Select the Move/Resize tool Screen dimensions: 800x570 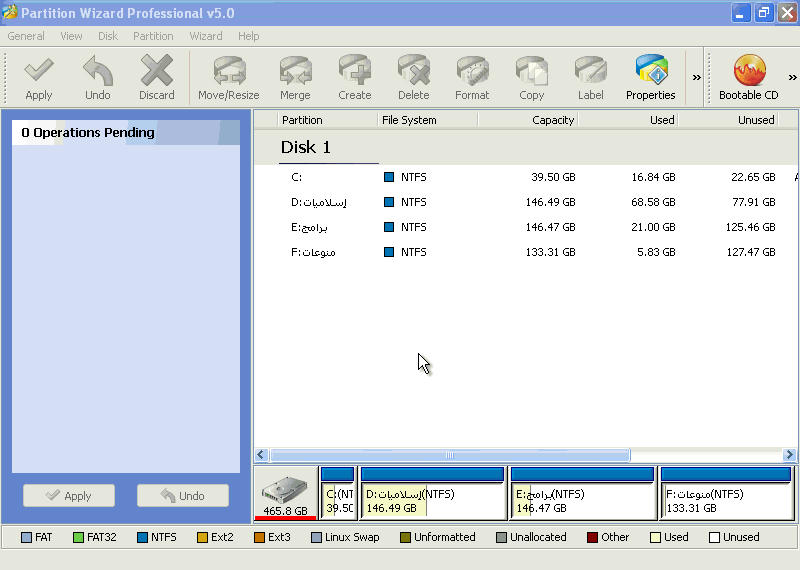(x=229, y=78)
